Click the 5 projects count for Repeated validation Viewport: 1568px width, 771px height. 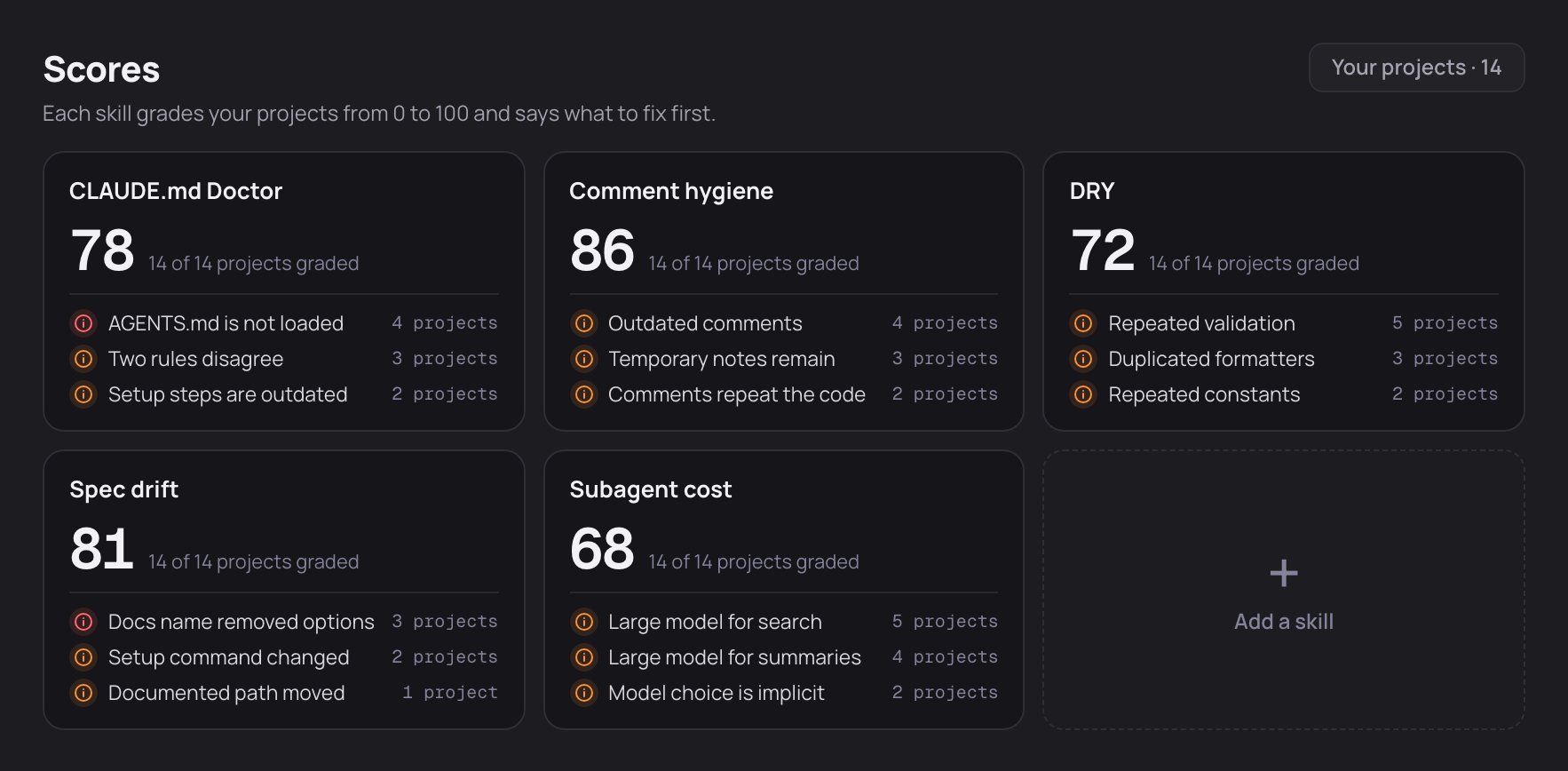pyautogui.click(x=1445, y=323)
